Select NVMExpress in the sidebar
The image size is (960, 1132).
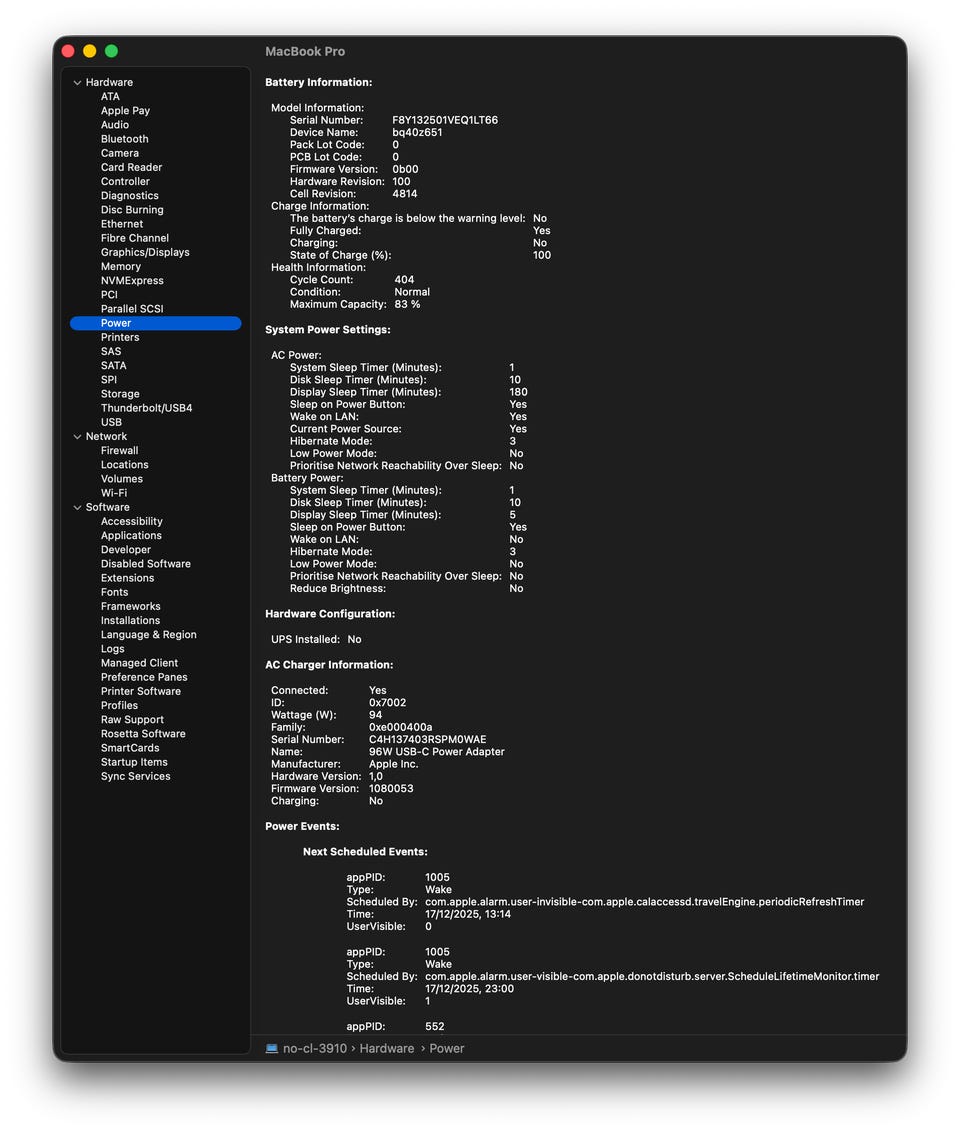click(x=132, y=281)
